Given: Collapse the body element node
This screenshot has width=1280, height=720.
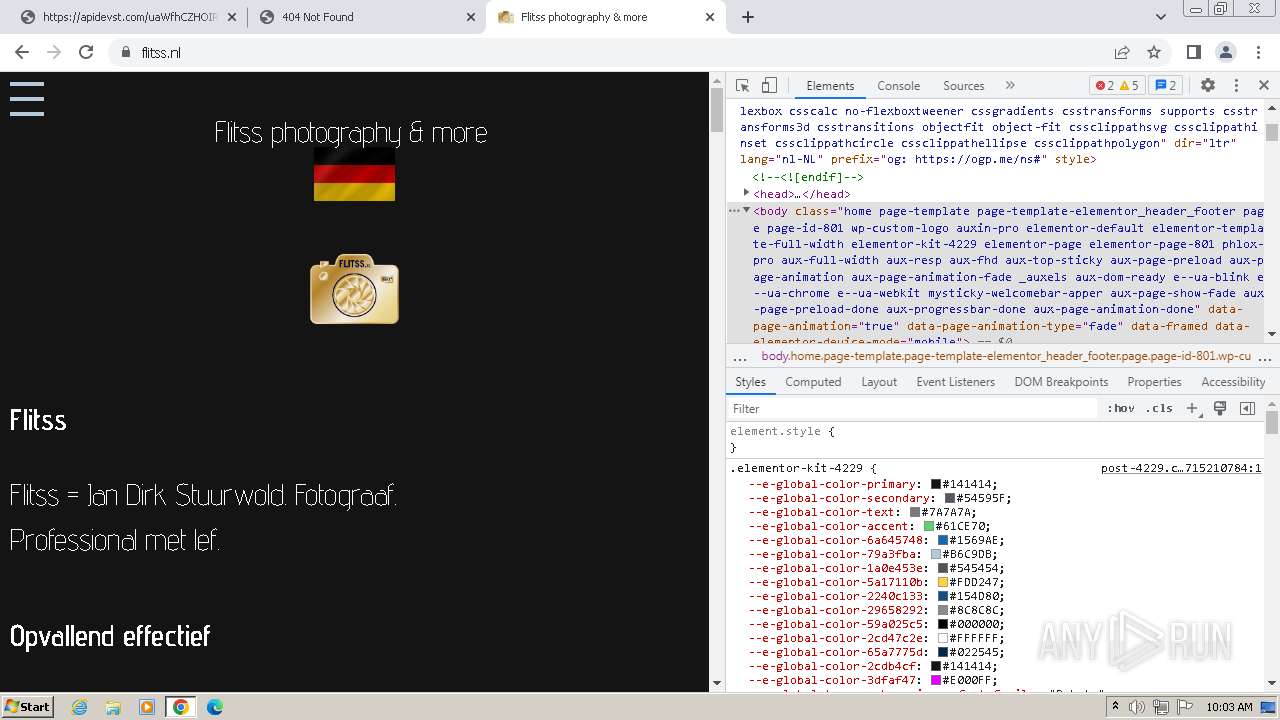Looking at the screenshot, I should 746,211.
